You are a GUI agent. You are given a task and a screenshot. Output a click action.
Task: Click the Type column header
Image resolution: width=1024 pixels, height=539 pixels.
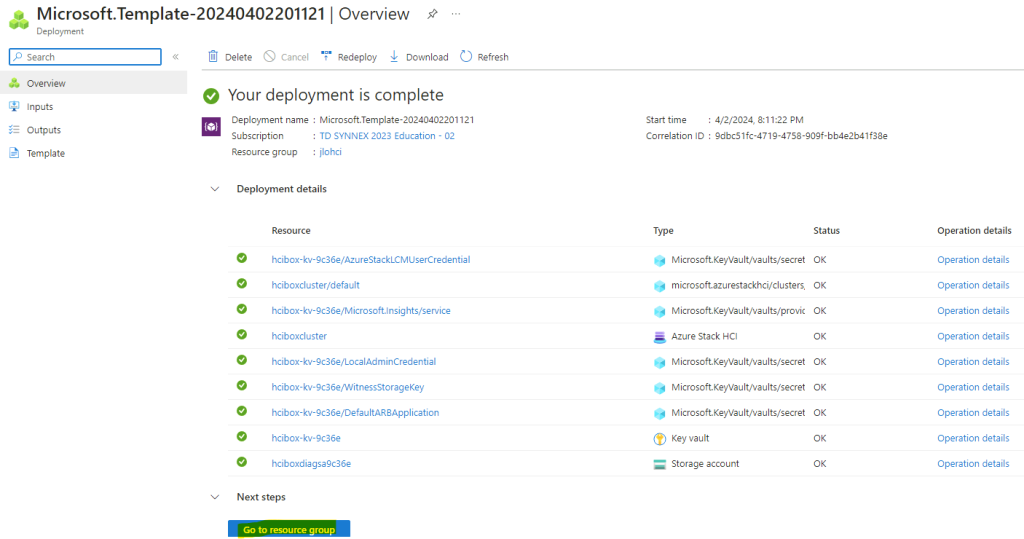point(663,231)
